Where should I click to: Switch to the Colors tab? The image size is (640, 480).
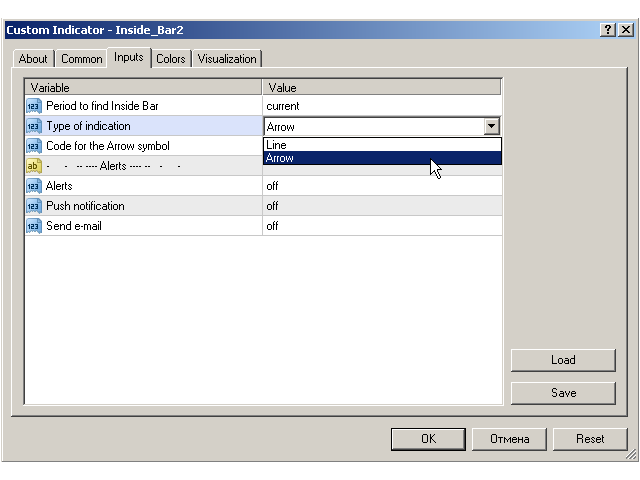click(x=170, y=59)
